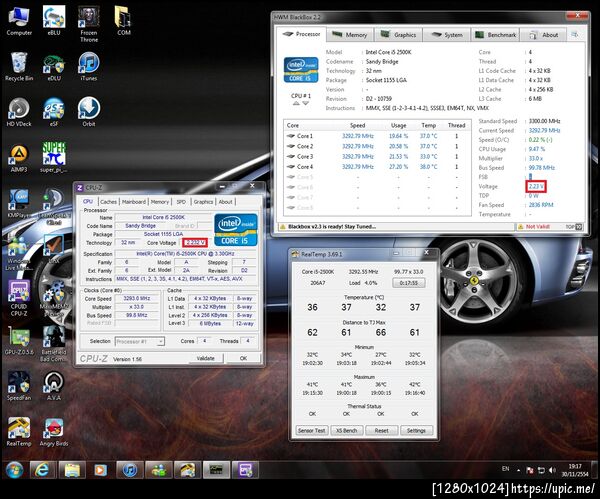Open the RealTemp taskbar icon
The image size is (600, 499).
(x=188, y=470)
